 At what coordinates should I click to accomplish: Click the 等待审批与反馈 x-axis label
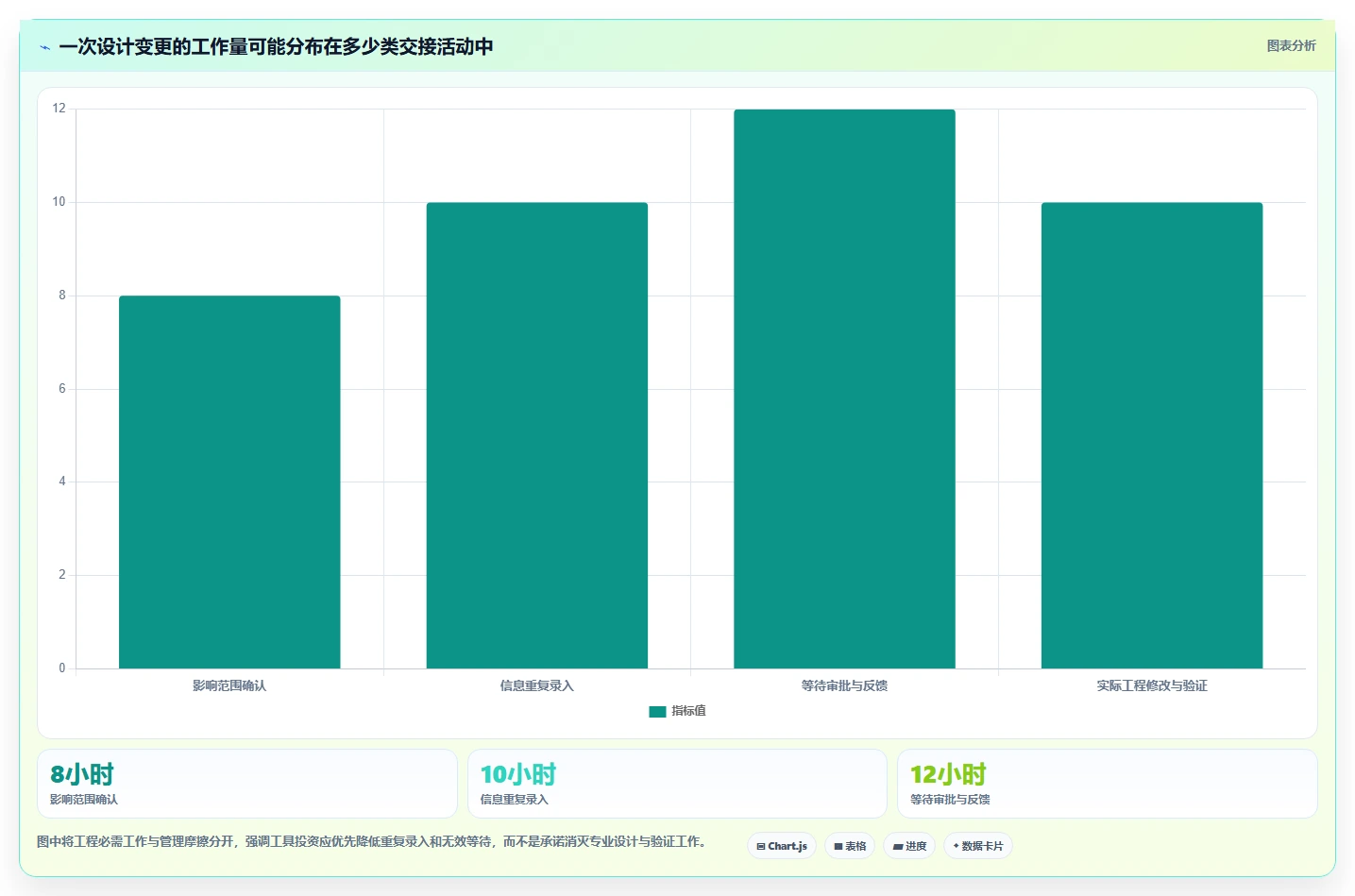tap(844, 685)
